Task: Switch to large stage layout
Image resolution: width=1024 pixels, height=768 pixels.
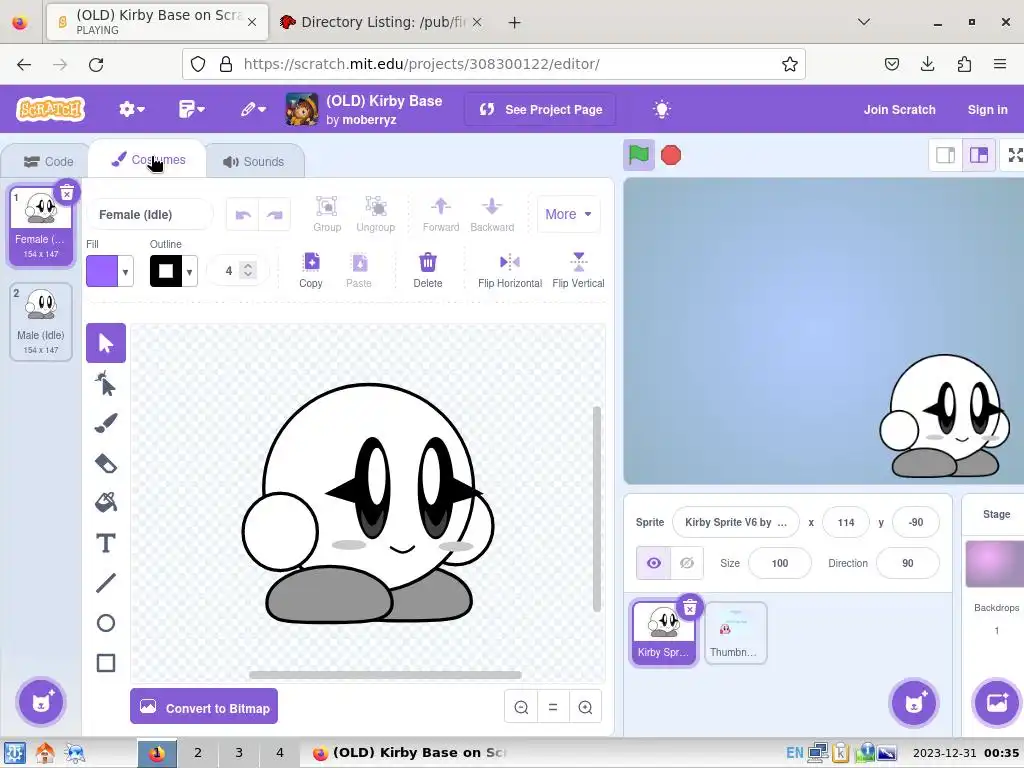Action: pyautogui.click(x=978, y=155)
